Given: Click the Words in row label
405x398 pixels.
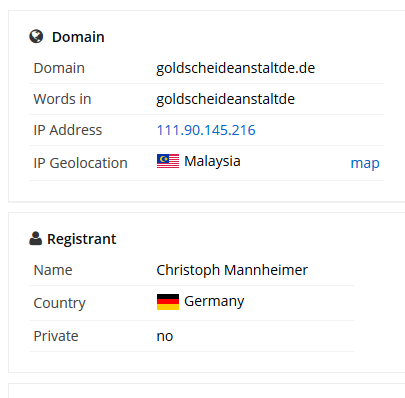Looking at the screenshot, I should [x=62, y=99].
